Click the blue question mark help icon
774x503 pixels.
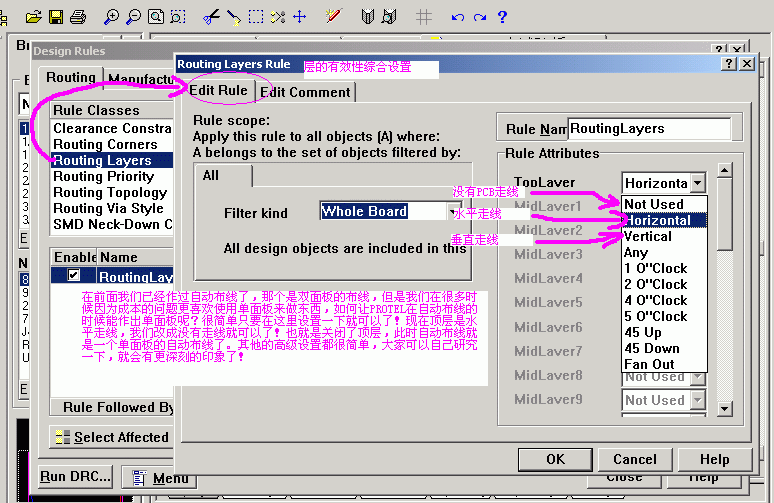502,17
